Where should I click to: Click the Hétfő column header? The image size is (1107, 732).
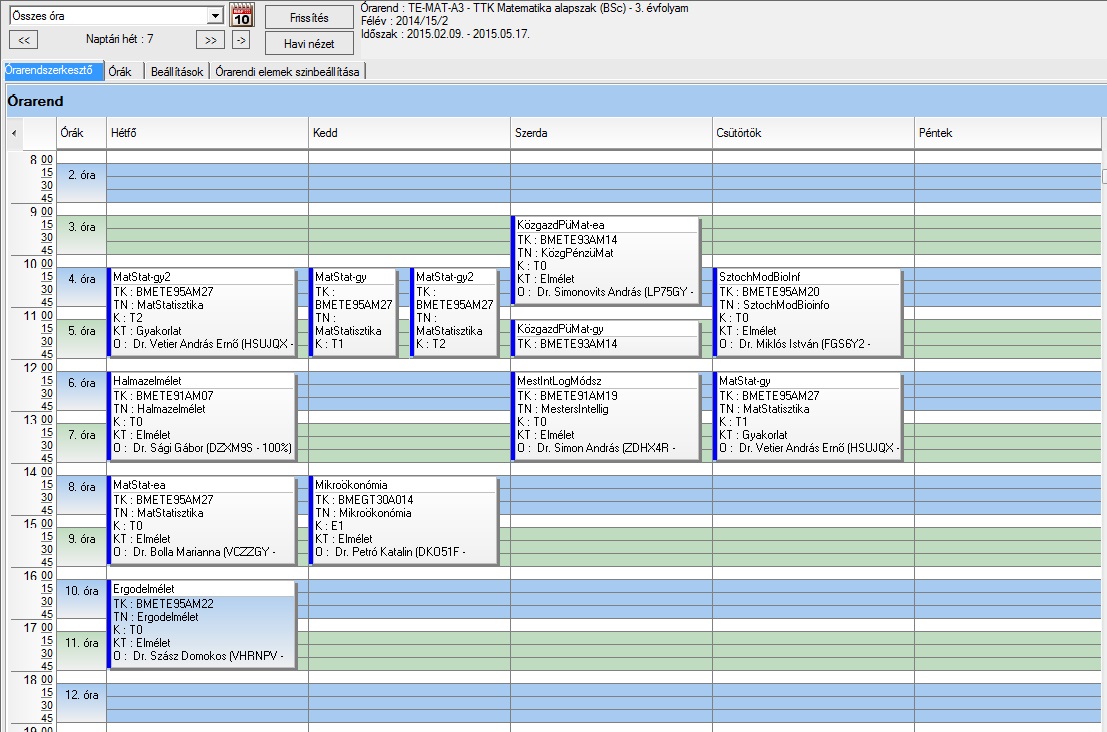(x=208, y=133)
